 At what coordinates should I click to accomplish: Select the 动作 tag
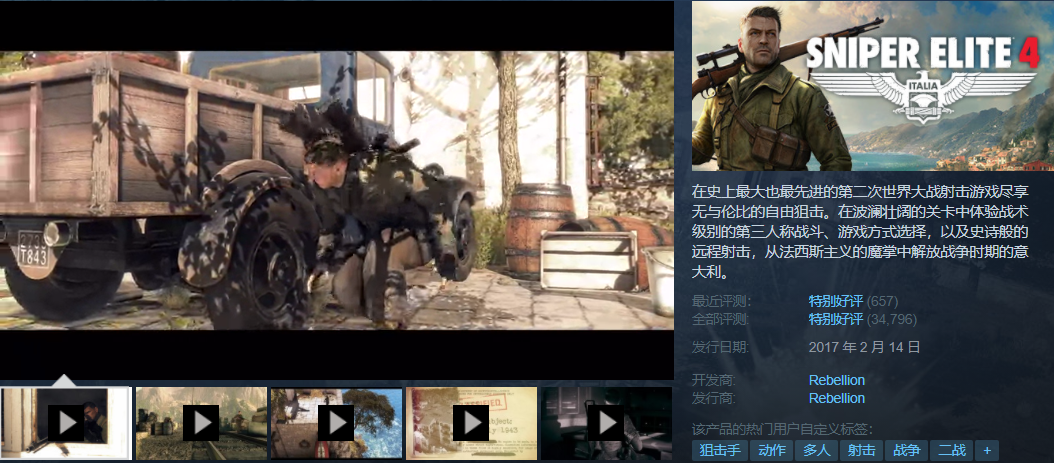(770, 450)
